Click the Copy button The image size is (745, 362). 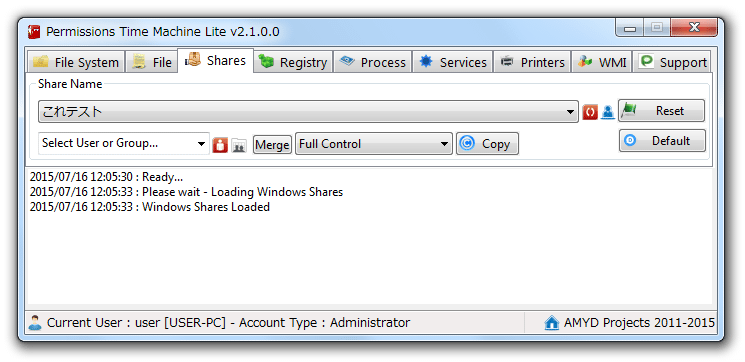pos(487,144)
